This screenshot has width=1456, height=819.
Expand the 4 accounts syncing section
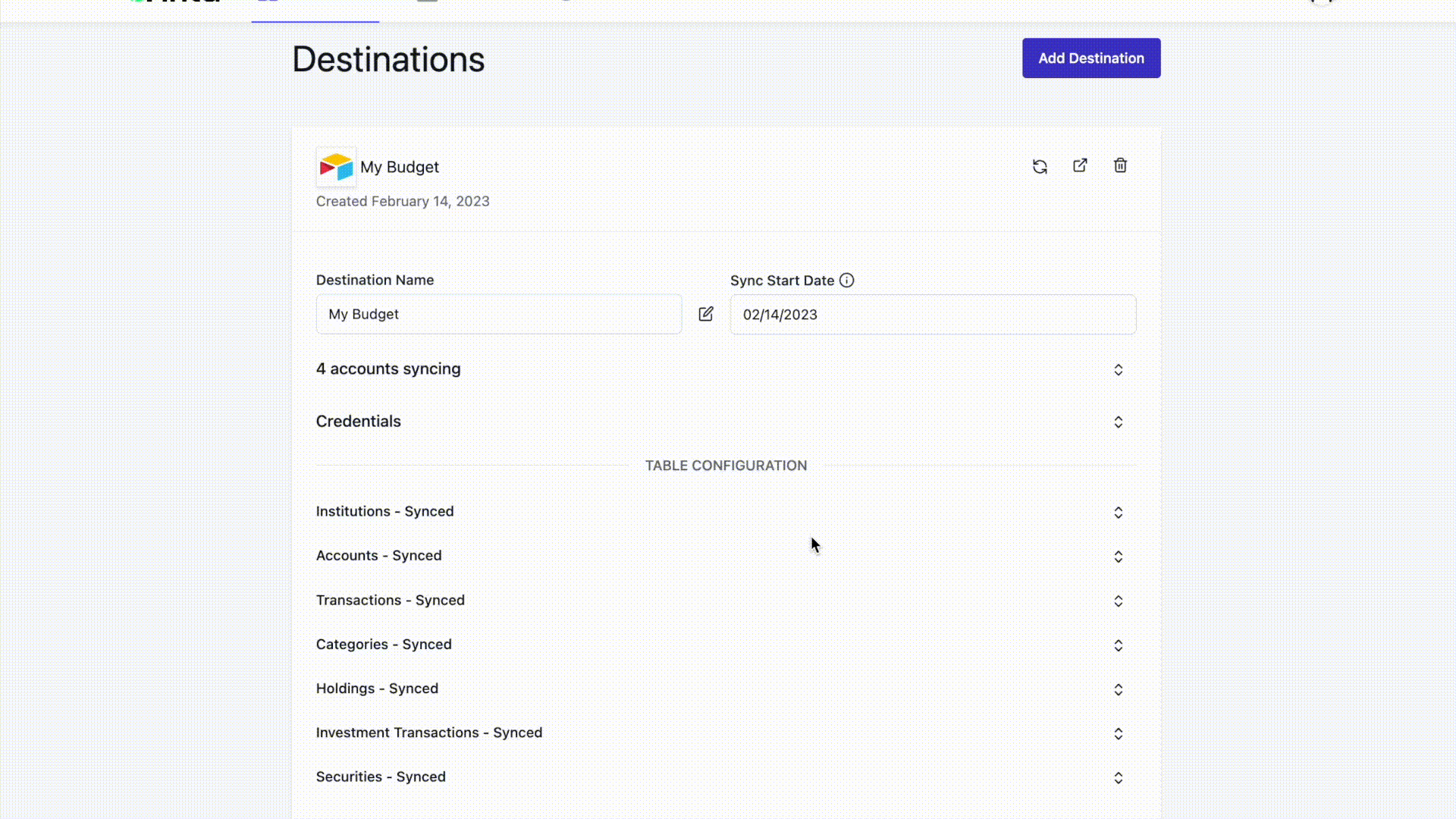[x=1119, y=369]
